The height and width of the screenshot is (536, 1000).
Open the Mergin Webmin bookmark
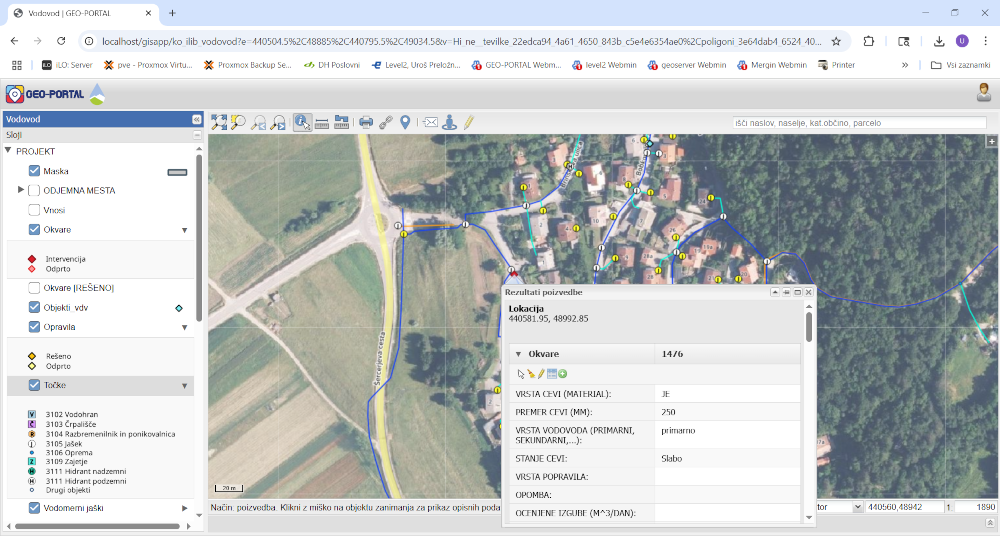coord(772,65)
